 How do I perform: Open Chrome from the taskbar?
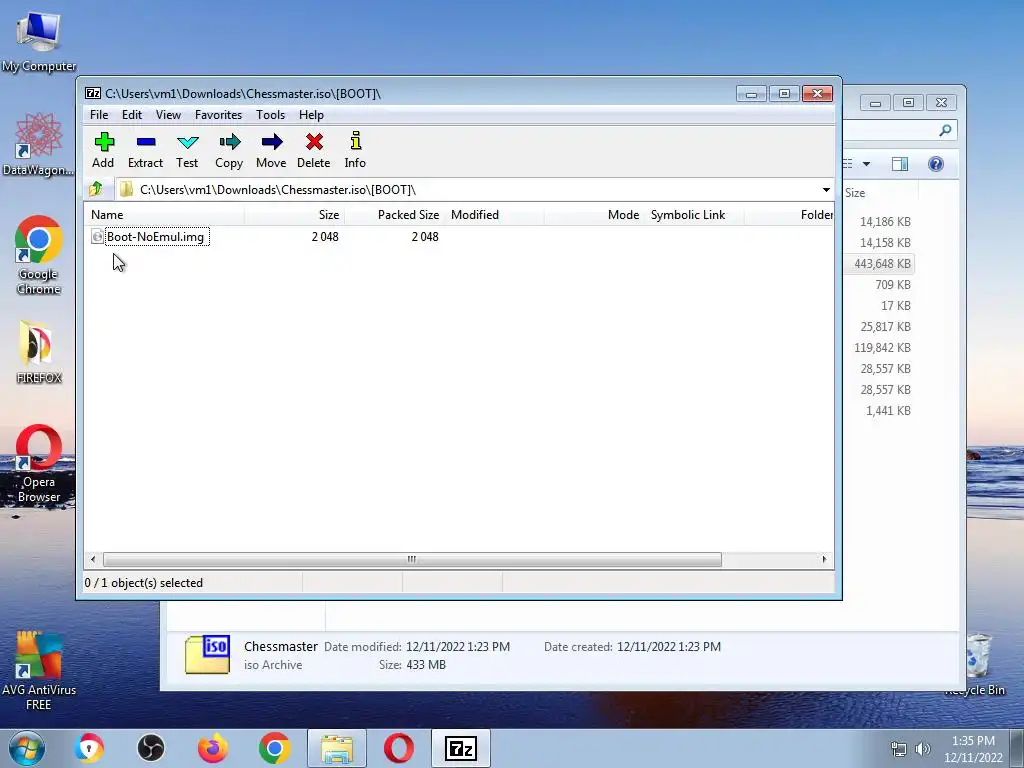[x=274, y=748]
